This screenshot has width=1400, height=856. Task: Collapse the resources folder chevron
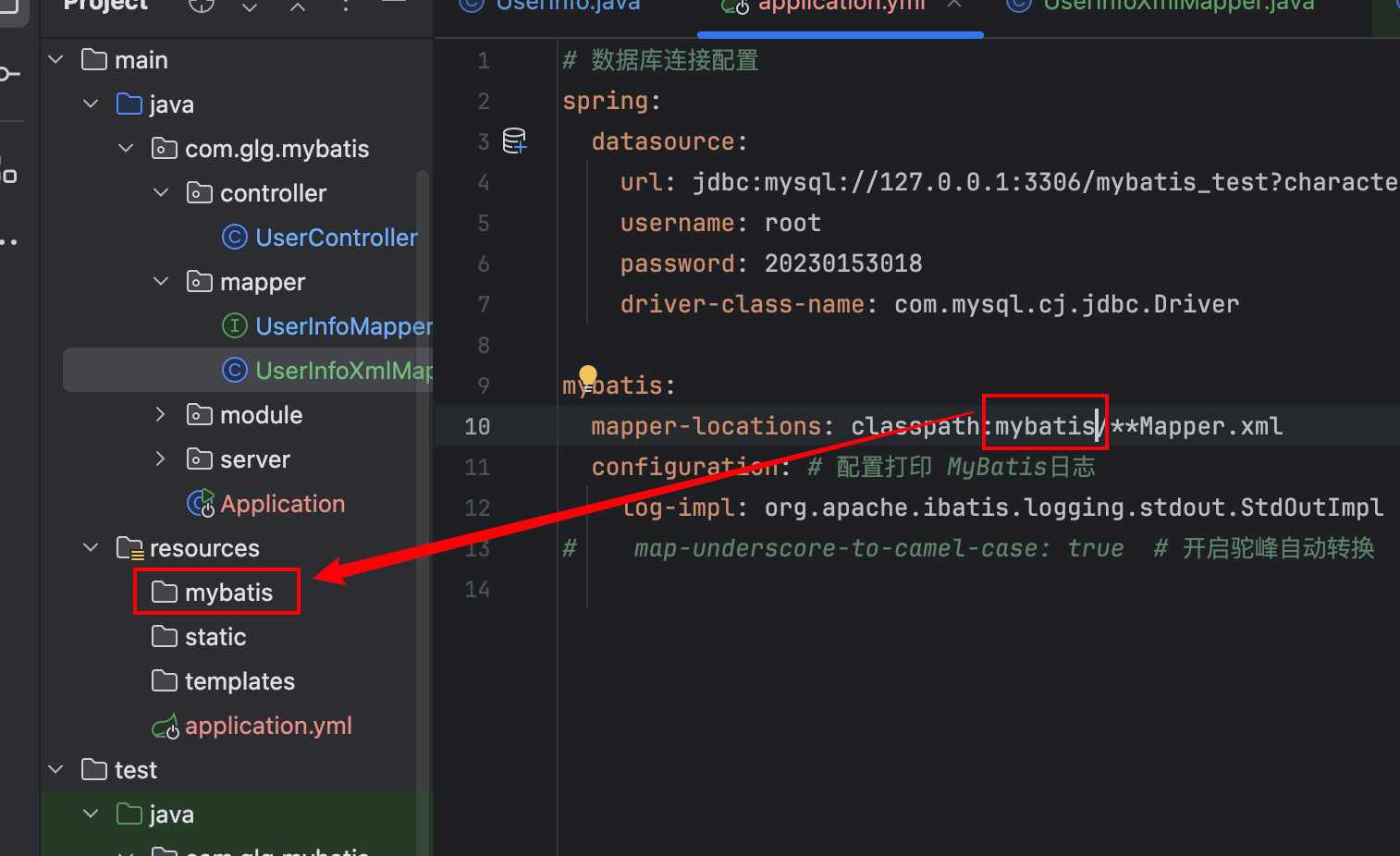click(x=91, y=548)
